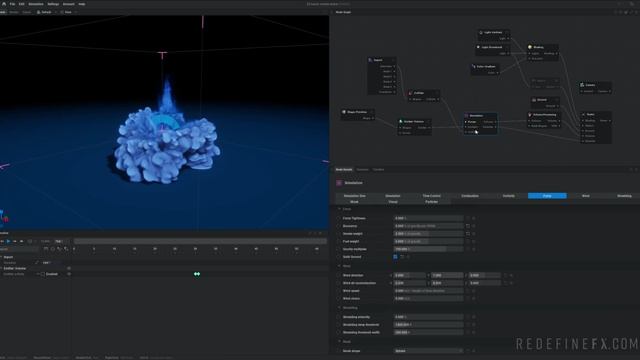Click the viewport axis orientation gizmo

tap(4, 217)
